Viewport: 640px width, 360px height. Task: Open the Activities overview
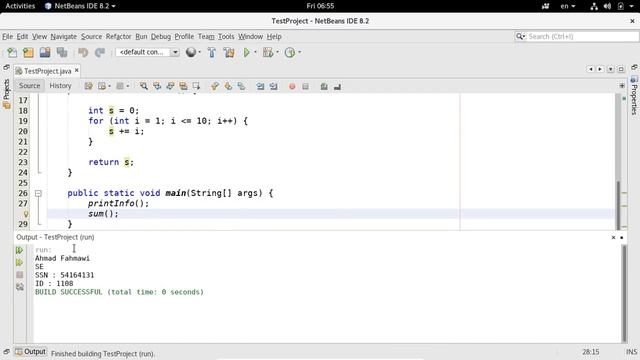20,6
